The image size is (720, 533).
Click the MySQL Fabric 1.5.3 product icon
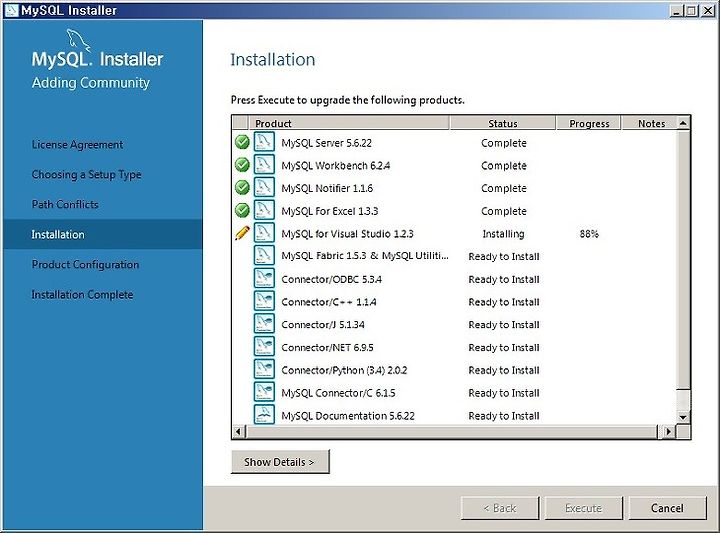(264, 256)
